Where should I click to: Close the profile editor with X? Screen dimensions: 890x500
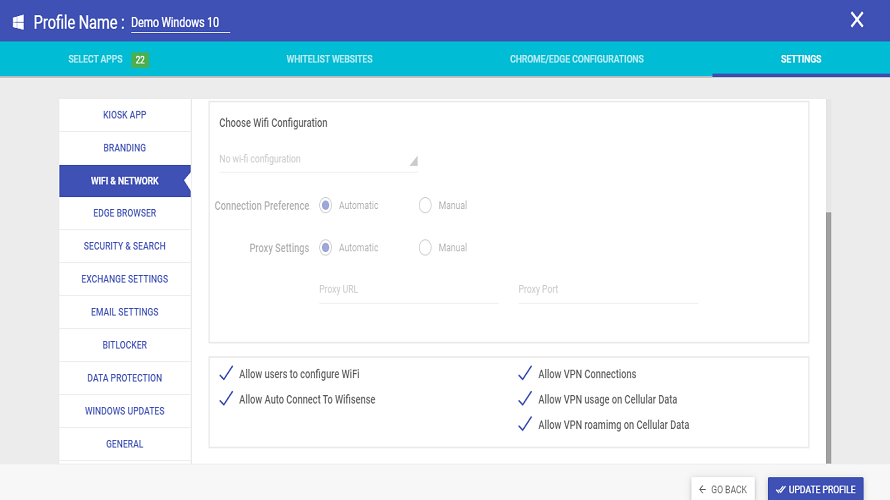[856, 20]
